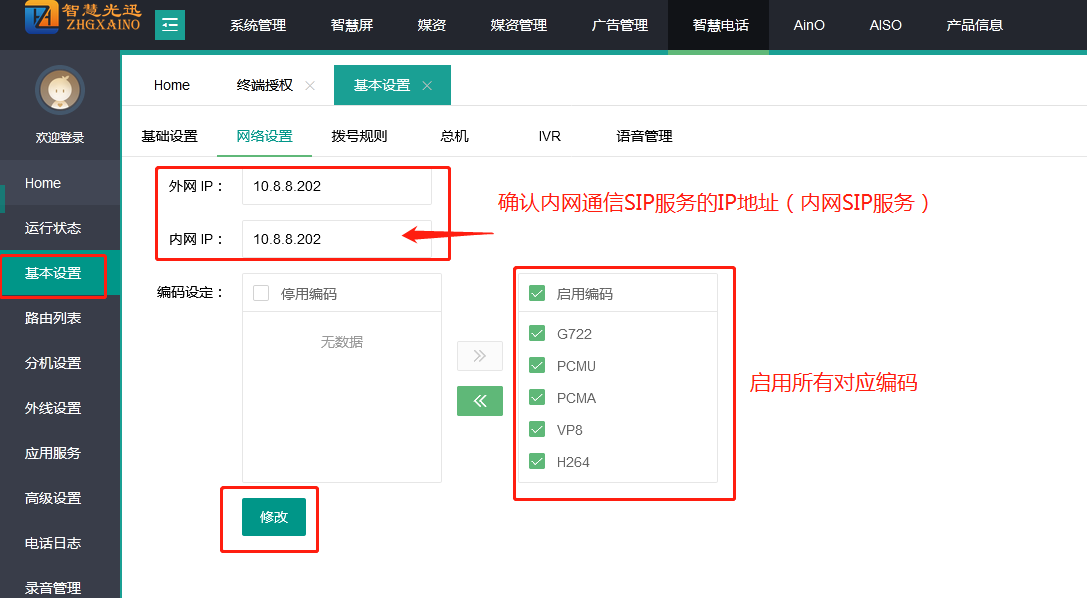This screenshot has width=1087, height=598.
Task: Open 分机设置 in the sidebar
Action: pos(53,363)
